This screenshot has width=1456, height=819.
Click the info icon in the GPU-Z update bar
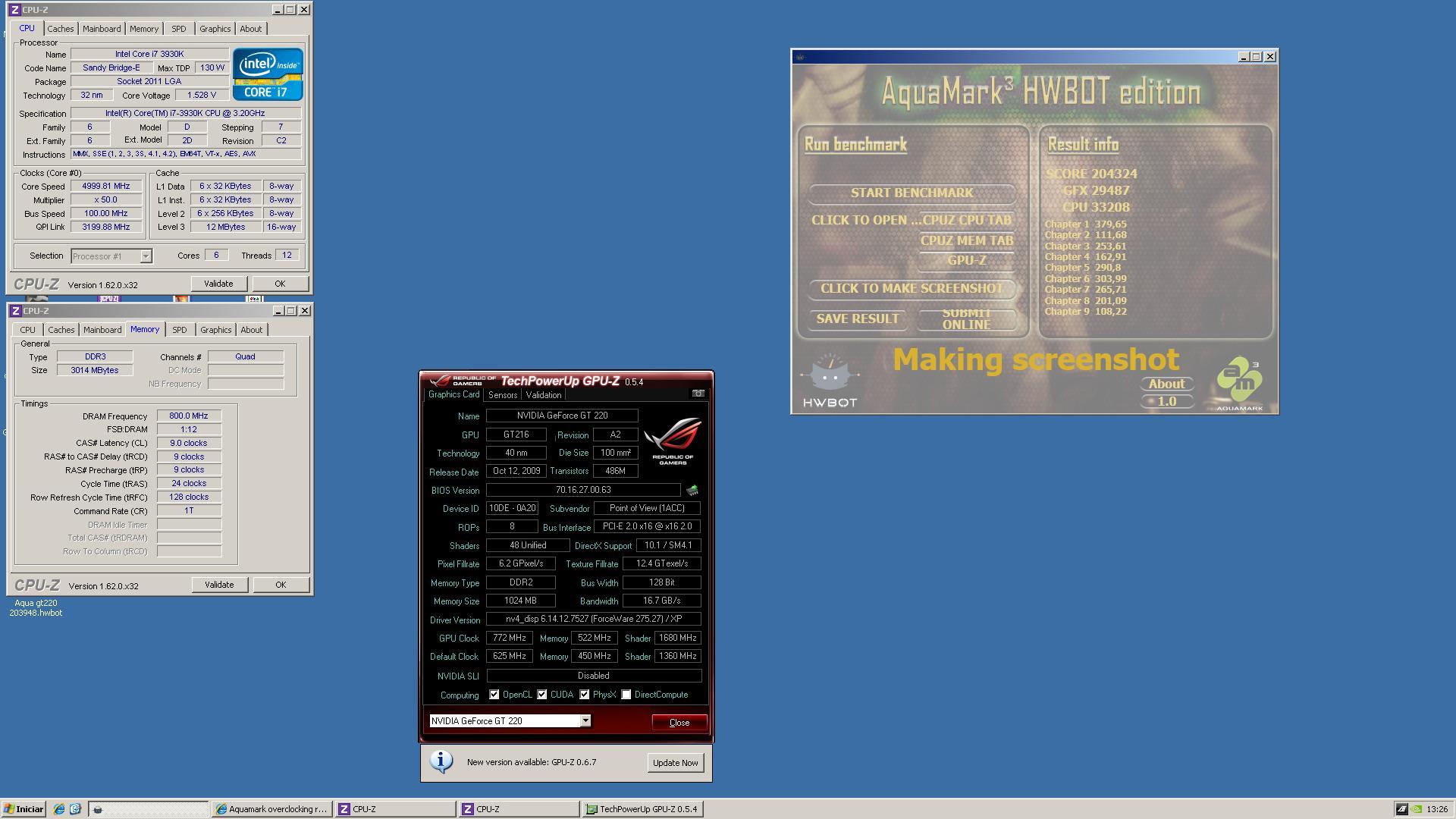pos(441,761)
